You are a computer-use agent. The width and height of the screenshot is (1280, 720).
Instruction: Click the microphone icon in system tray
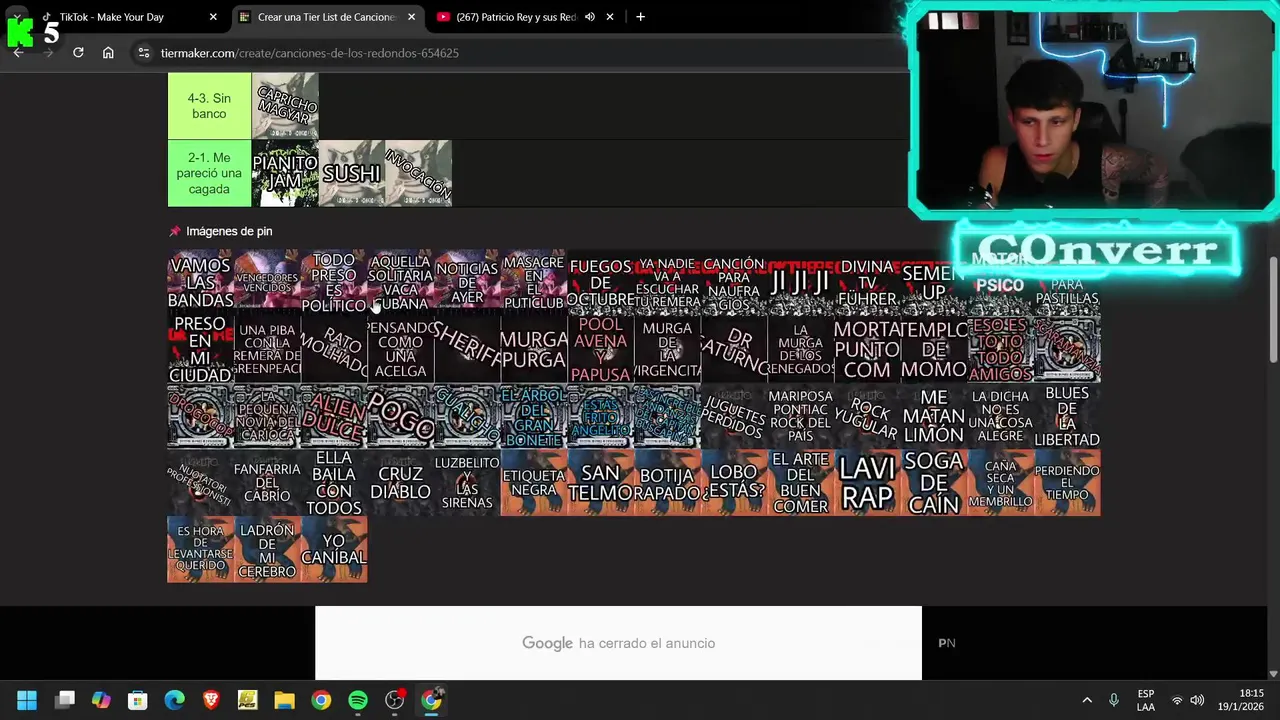click(x=1113, y=700)
